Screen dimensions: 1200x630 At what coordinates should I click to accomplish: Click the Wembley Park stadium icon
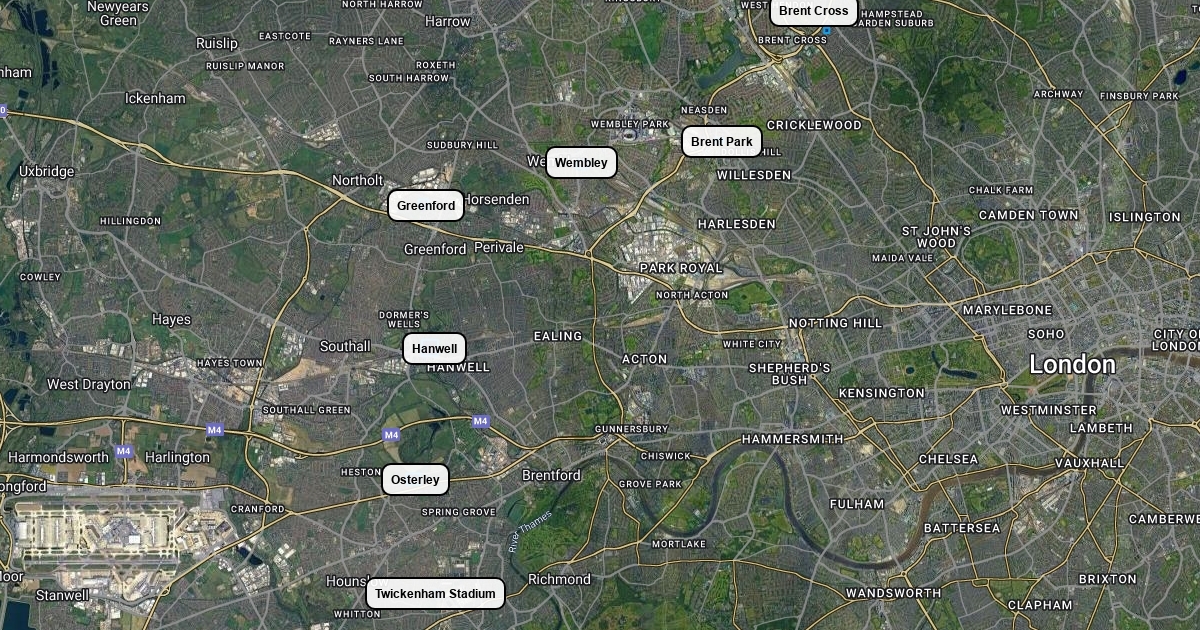629,134
